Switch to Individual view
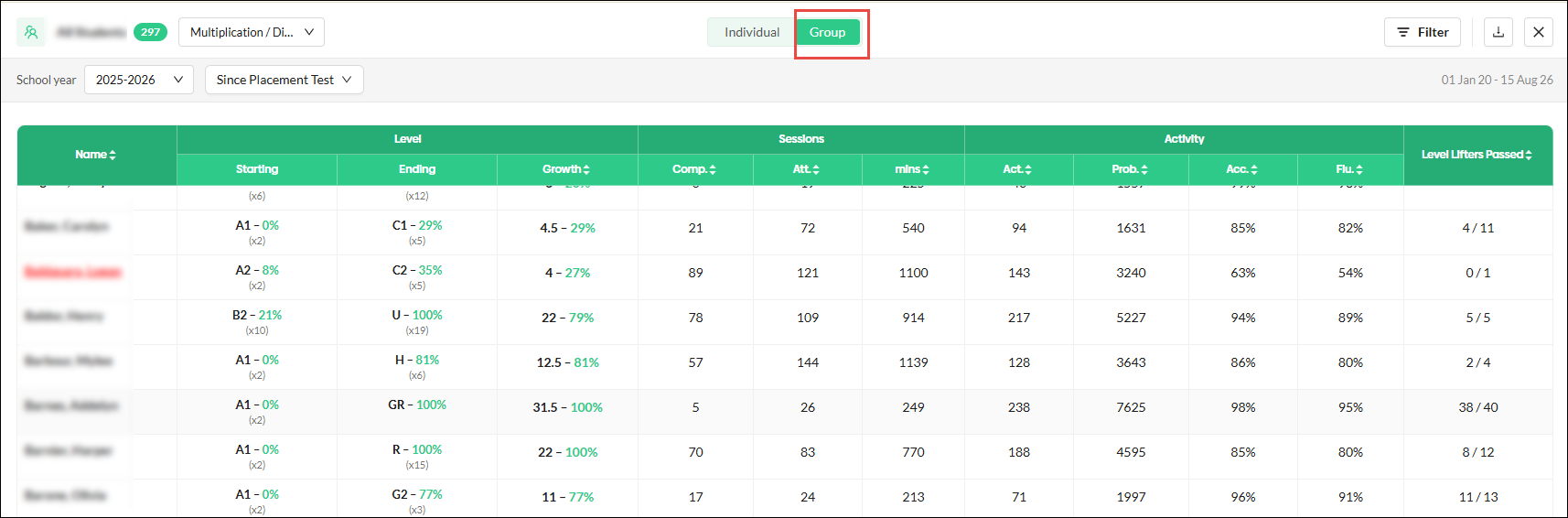This screenshot has height=518, width=1568. tap(752, 32)
